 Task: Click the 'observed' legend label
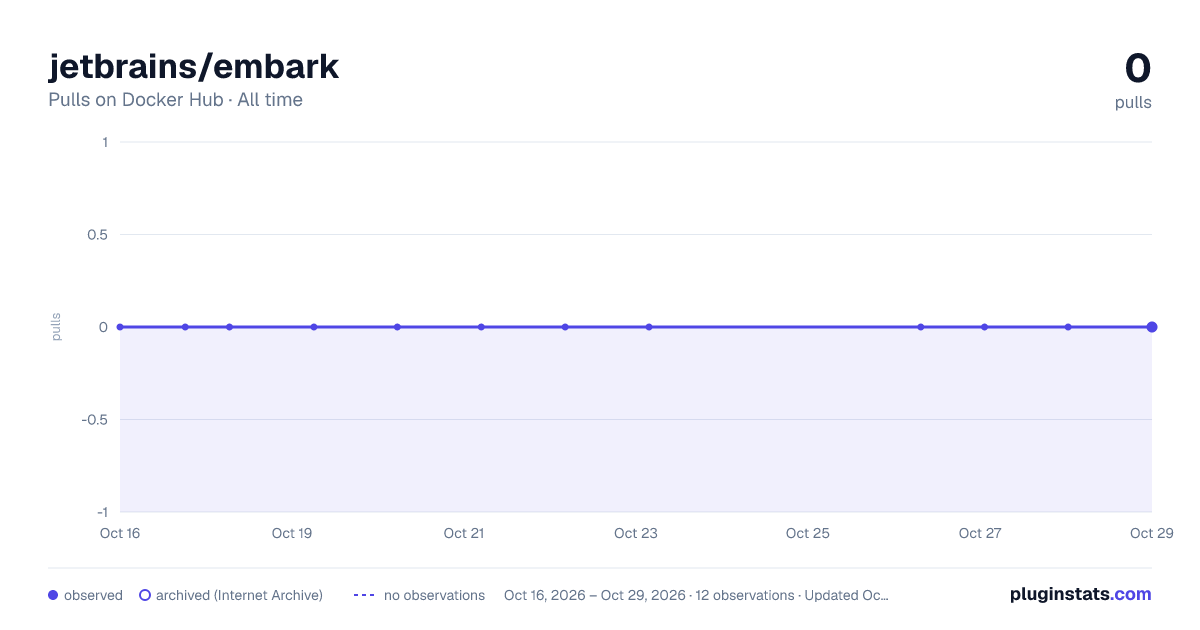click(x=93, y=595)
